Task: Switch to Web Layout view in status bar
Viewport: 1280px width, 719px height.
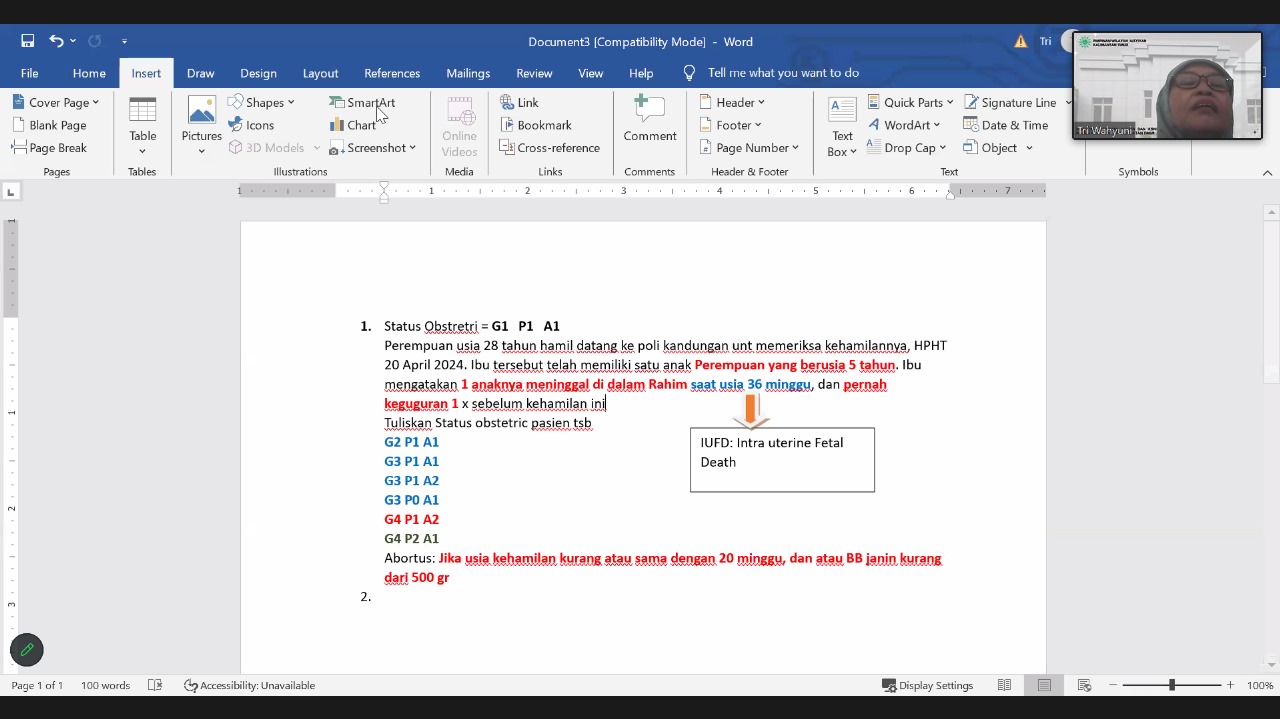Action: (x=1083, y=685)
